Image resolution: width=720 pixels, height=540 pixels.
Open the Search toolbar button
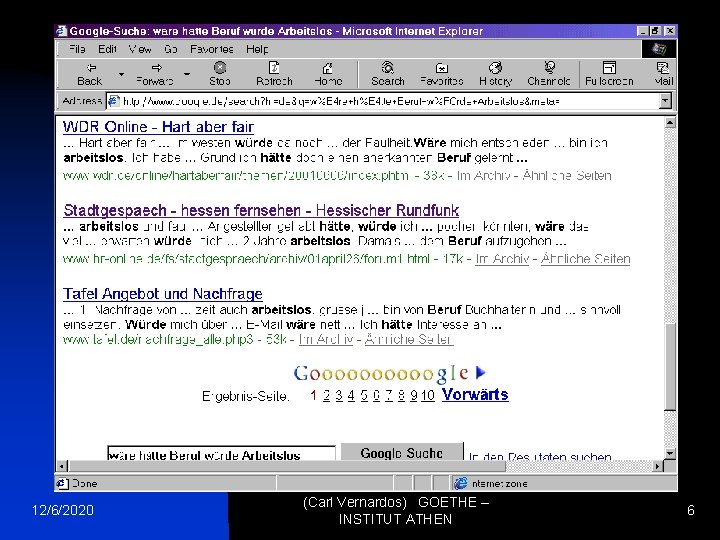(388, 74)
